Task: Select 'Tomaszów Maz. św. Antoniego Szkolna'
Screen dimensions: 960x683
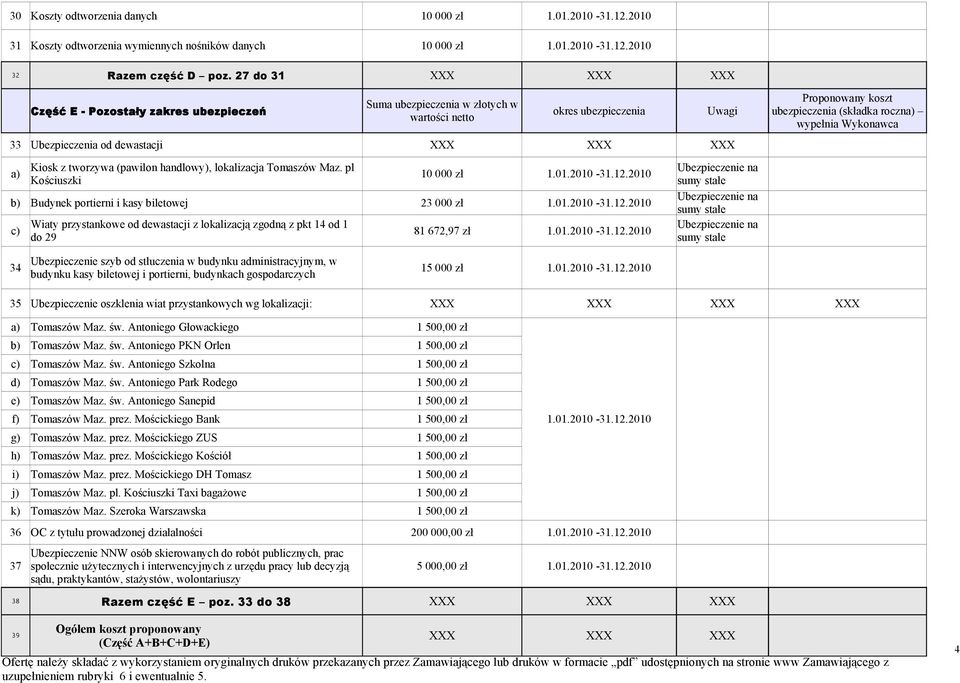Action: coord(123,364)
